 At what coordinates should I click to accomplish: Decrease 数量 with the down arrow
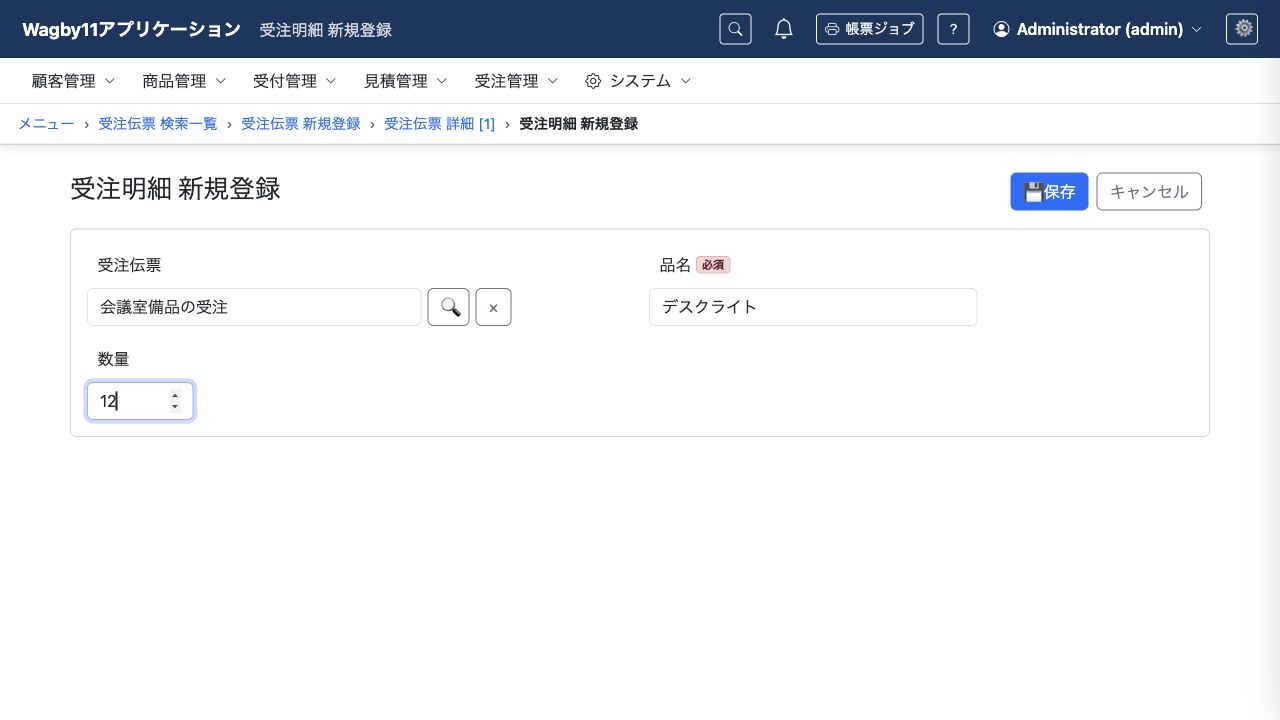point(175,407)
